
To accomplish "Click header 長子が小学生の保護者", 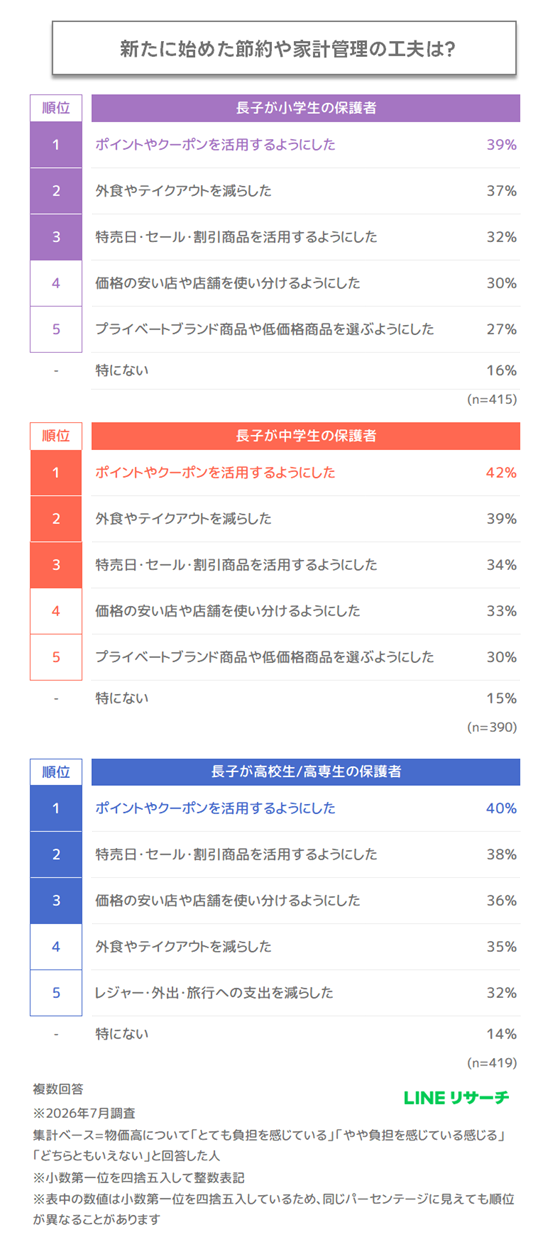I will (306, 107).
